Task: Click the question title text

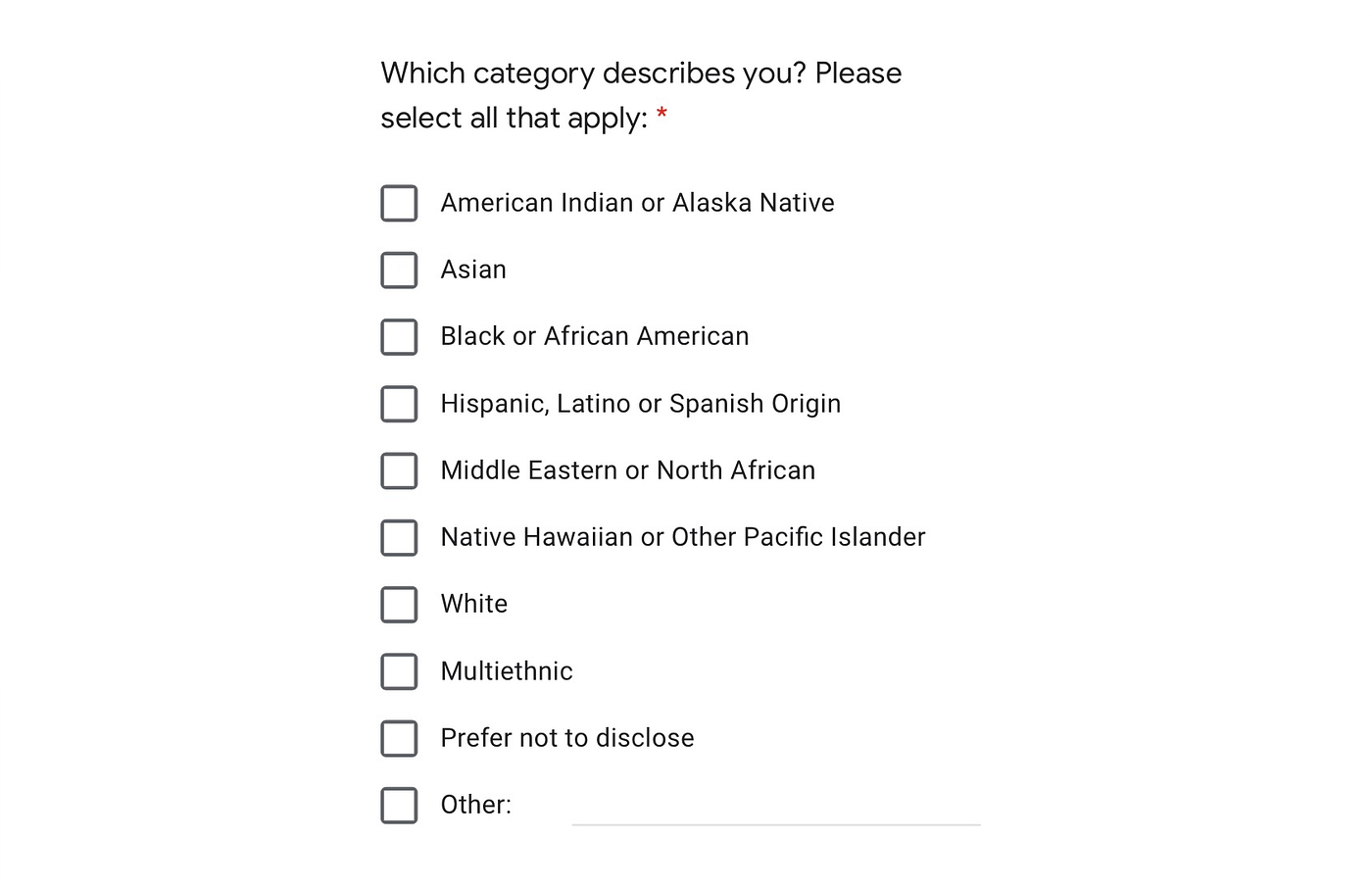Action: click(641, 94)
